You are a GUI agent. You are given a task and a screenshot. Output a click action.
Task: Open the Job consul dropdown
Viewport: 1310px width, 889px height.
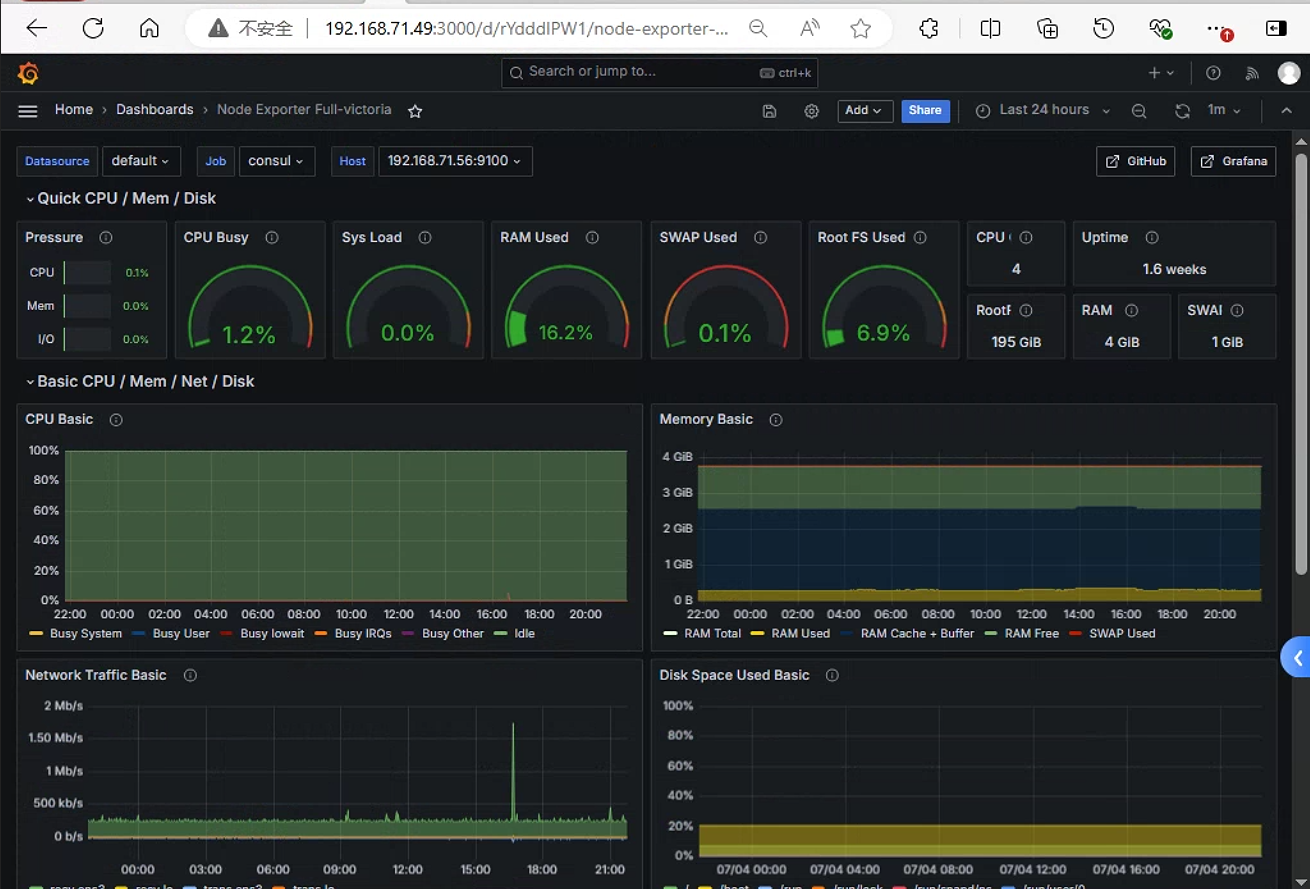tap(277, 161)
